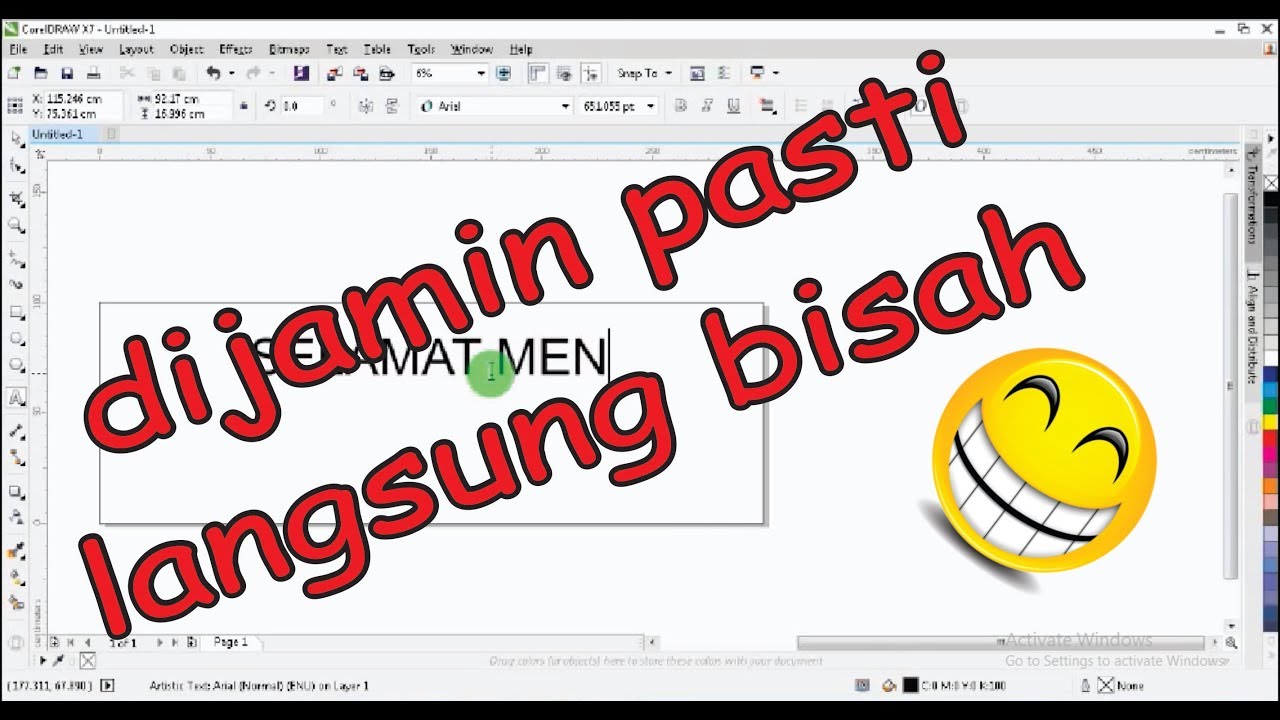Select the Freehand tool
The width and height of the screenshot is (1280, 720).
point(17,258)
